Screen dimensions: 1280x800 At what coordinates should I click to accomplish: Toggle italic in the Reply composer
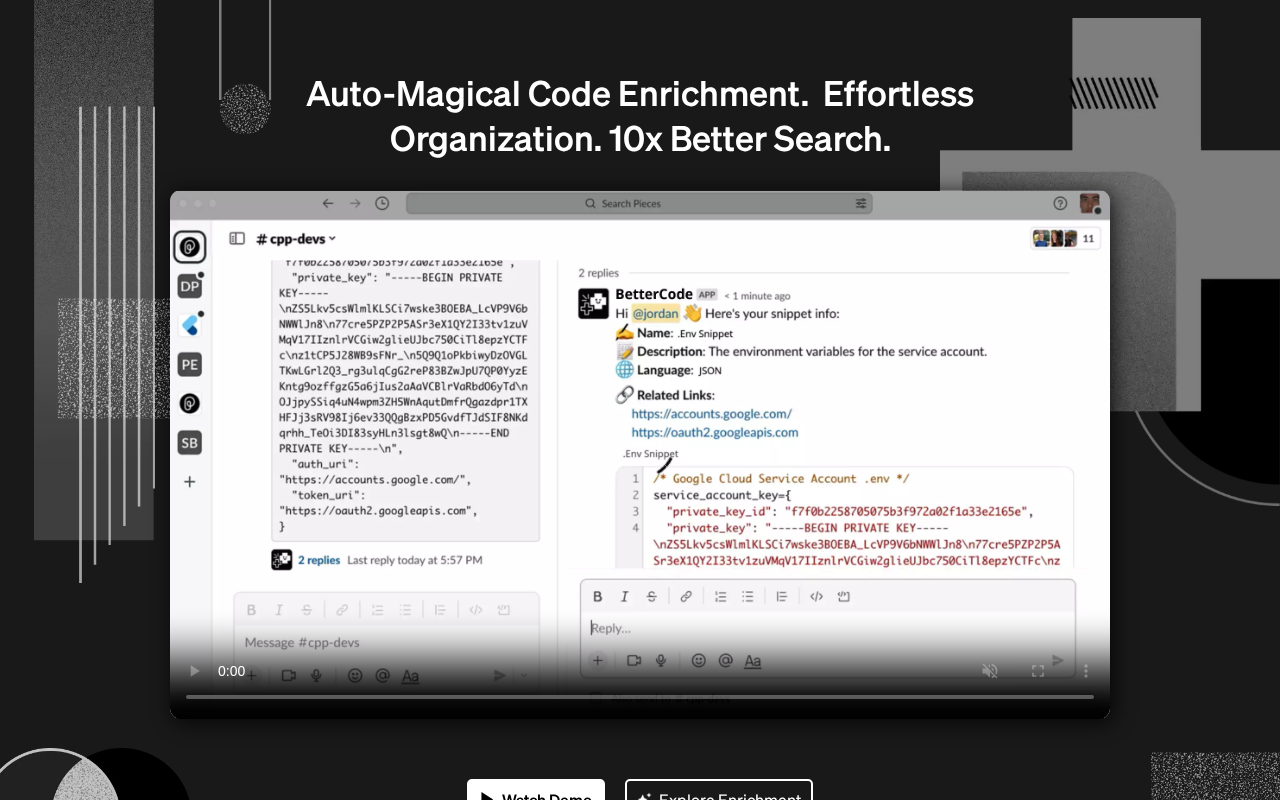tap(625, 596)
